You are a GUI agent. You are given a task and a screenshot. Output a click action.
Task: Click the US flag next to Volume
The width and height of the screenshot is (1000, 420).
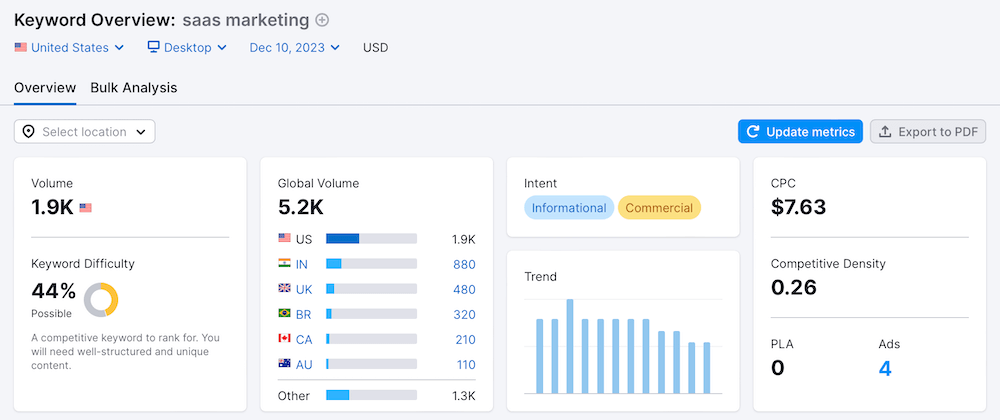click(85, 208)
